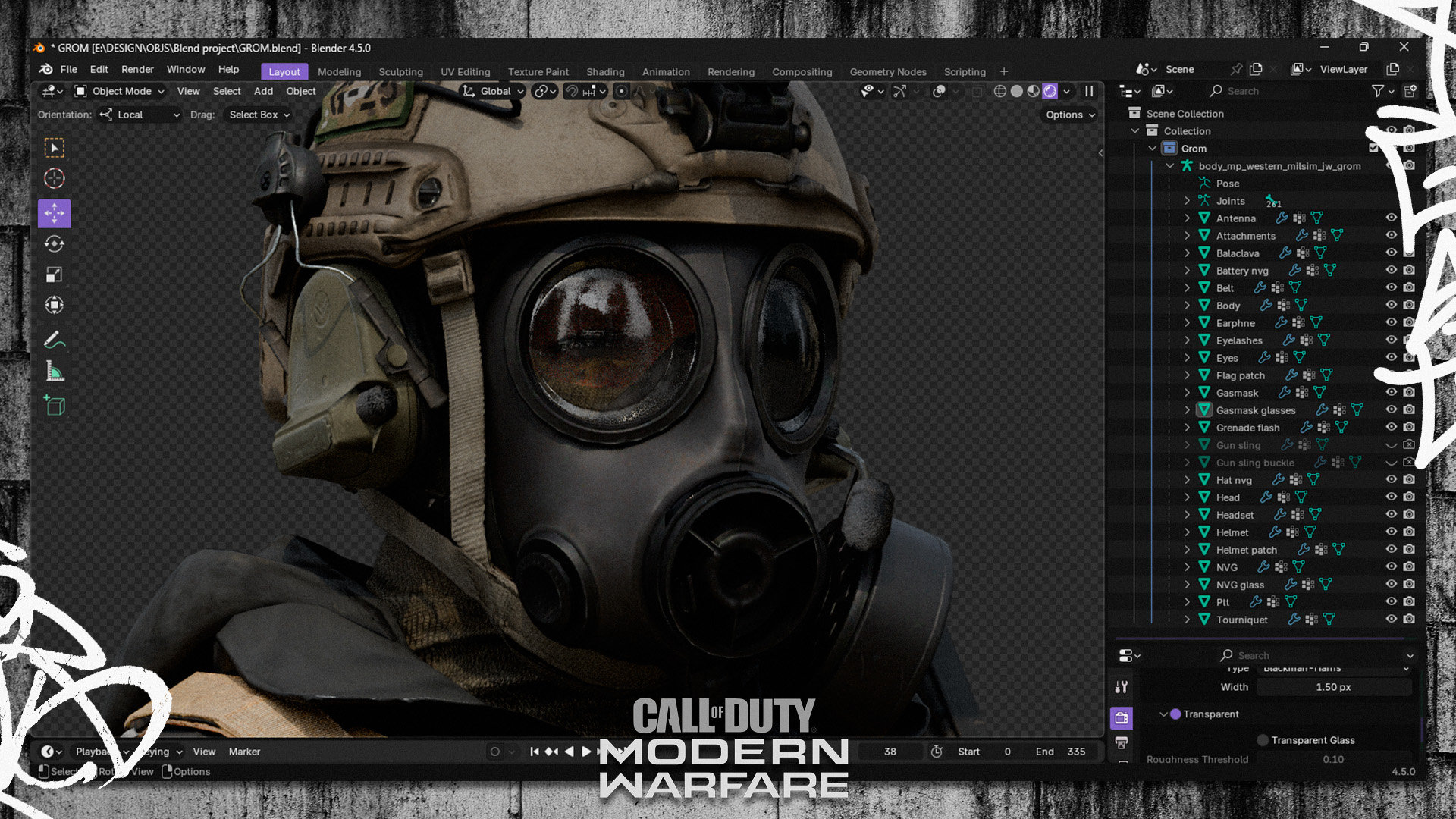Jump to timeline start frame
Viewport: 1456px width, 819px height.
(x=535, y=752)
